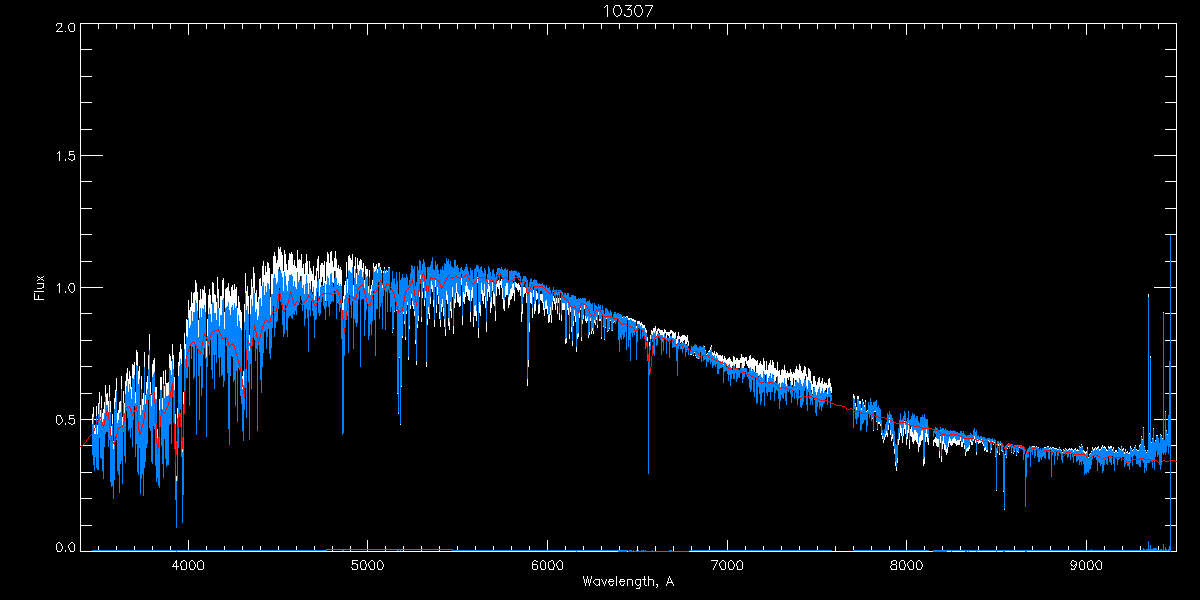Select the 5000 x-axis tick label

click(x=367, y=565)
